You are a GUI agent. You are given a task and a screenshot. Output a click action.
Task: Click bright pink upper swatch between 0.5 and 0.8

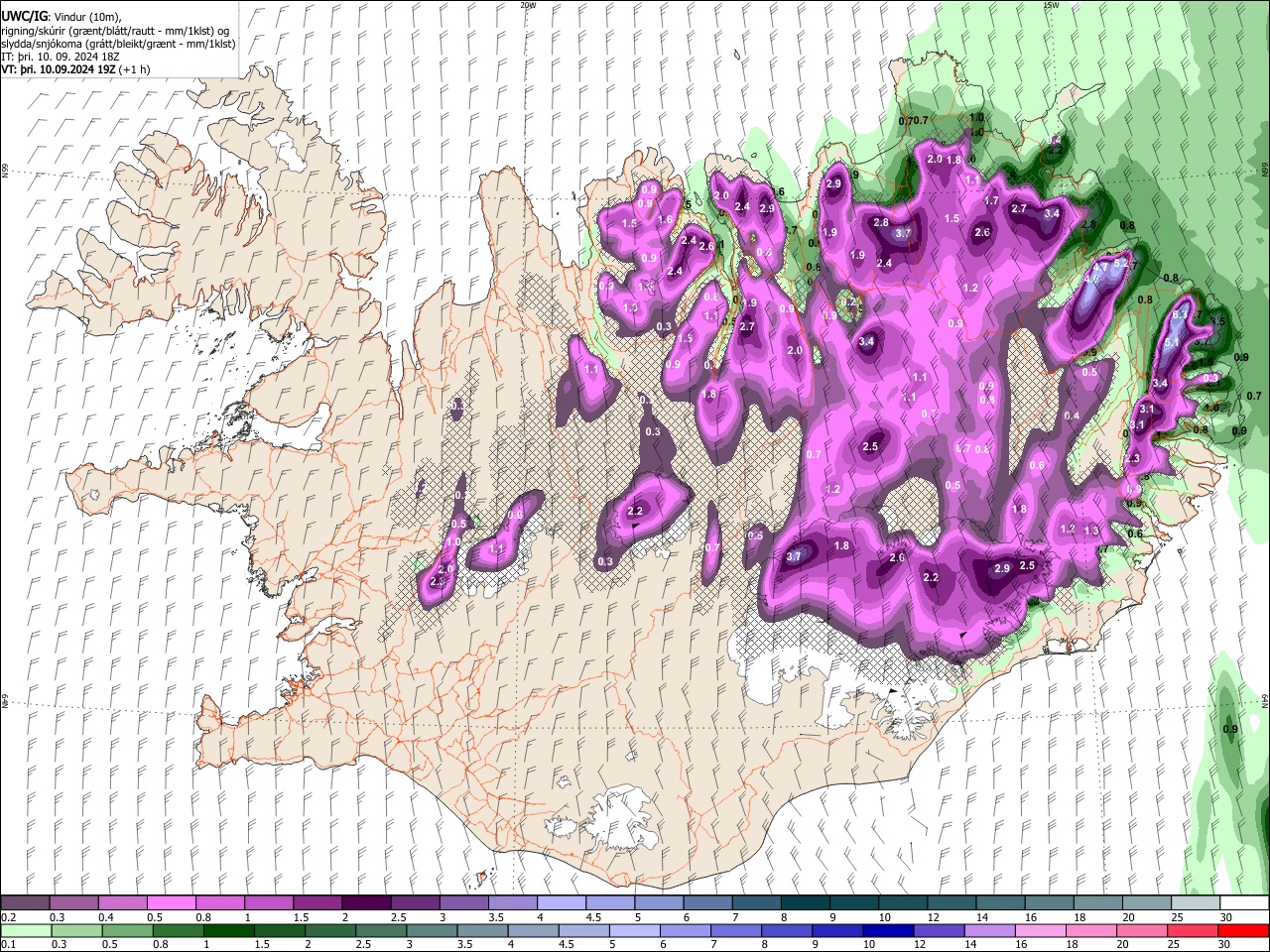point(171,903)
